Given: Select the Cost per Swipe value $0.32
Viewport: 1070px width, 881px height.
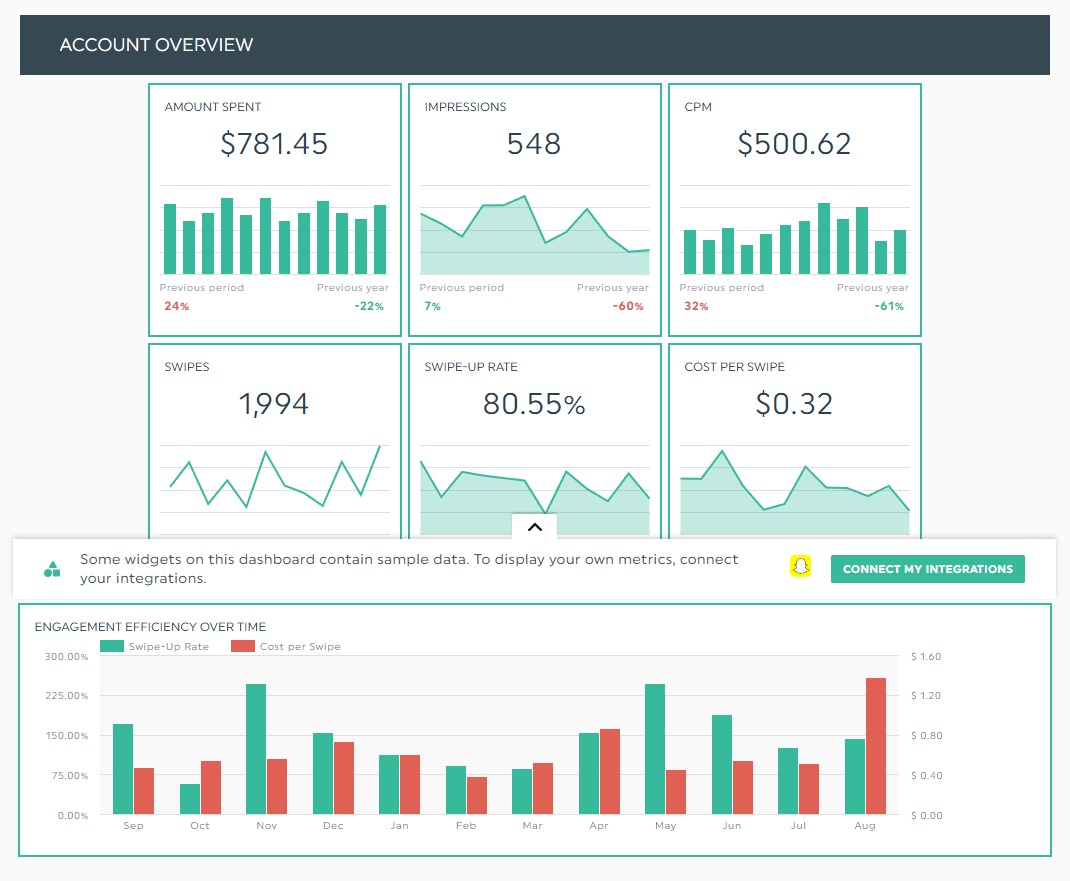Looking at the screenshot, I should (x=794, y=404).
